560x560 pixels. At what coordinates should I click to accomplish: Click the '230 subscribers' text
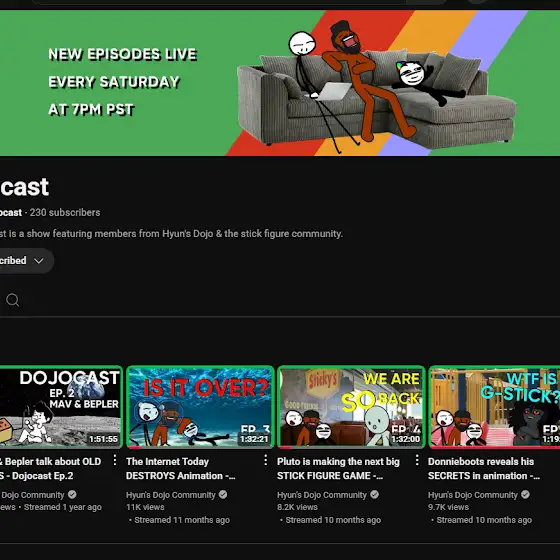pyautogui.click(x=65, y=212)
